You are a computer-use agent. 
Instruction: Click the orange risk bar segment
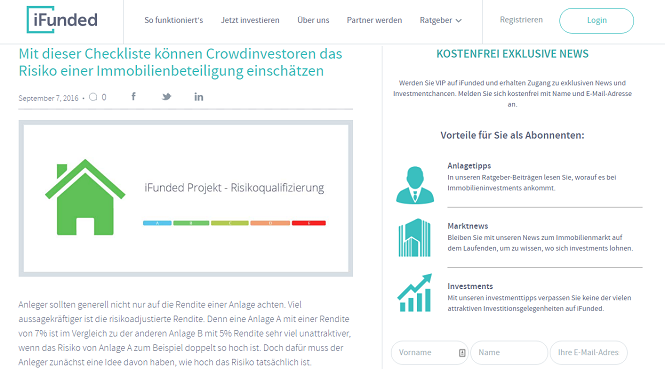pyautogui.click(x=270, y=223)
